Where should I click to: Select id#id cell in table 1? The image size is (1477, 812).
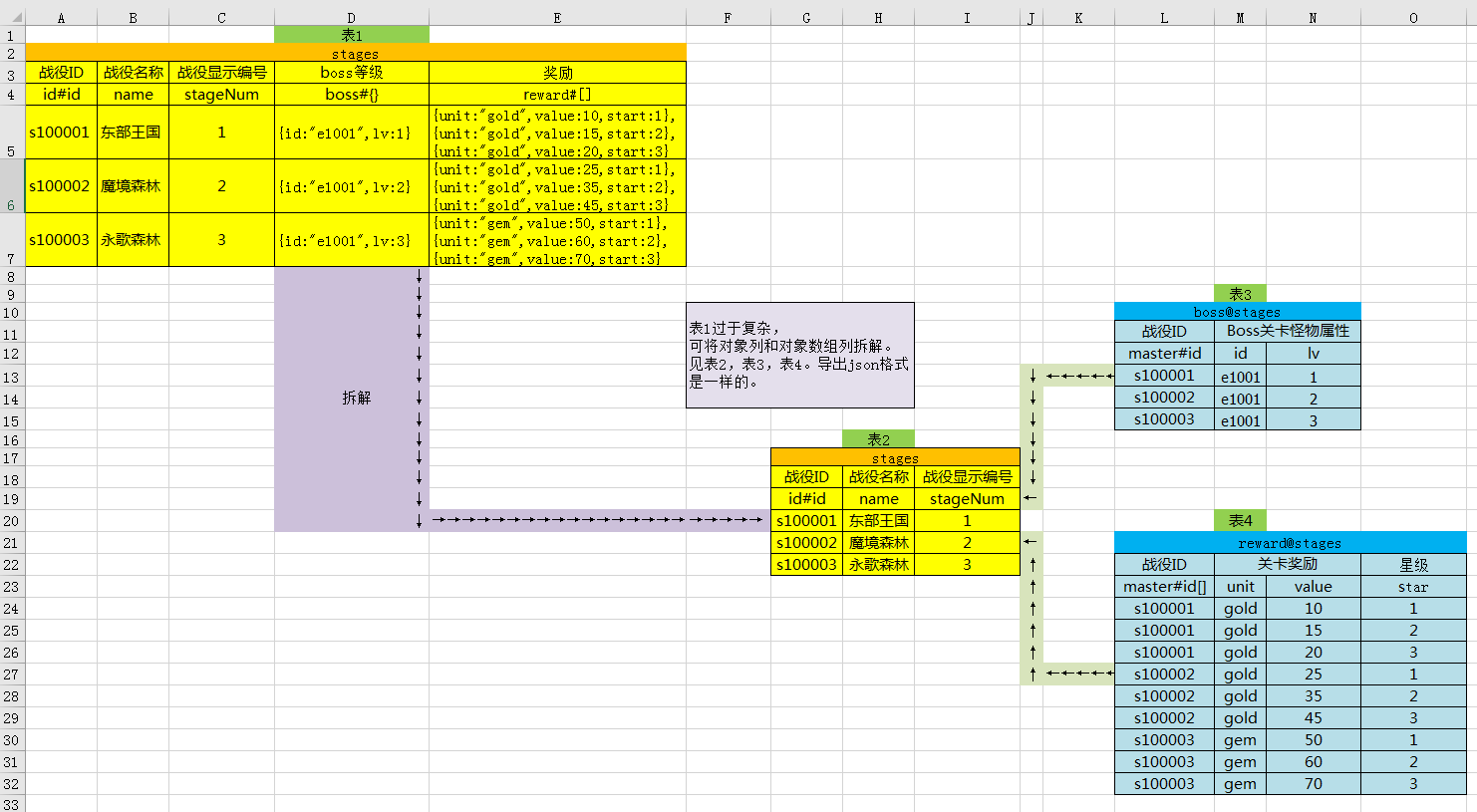pyautogui.click(x=61, y=94)
